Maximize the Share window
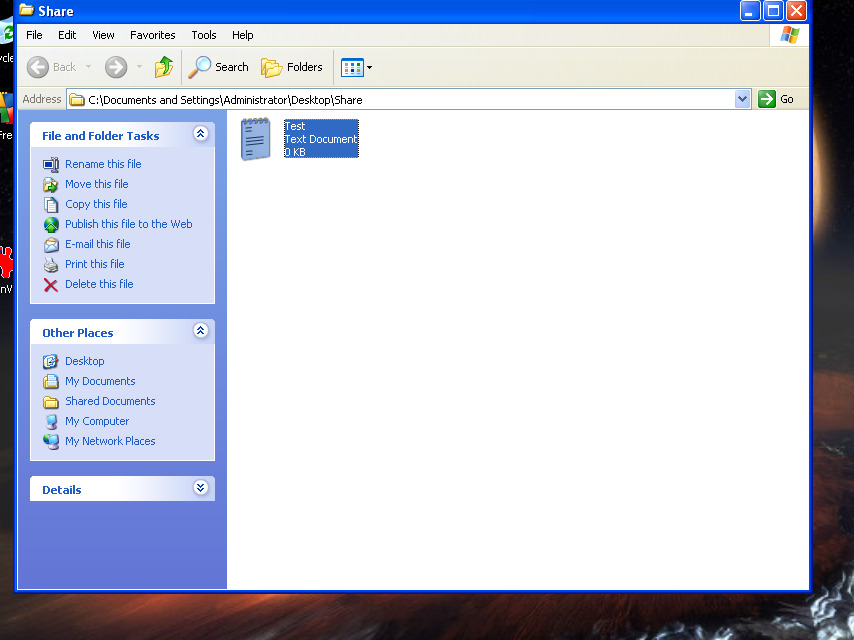The height and width of the screenshot is (640, 854). 773,10
